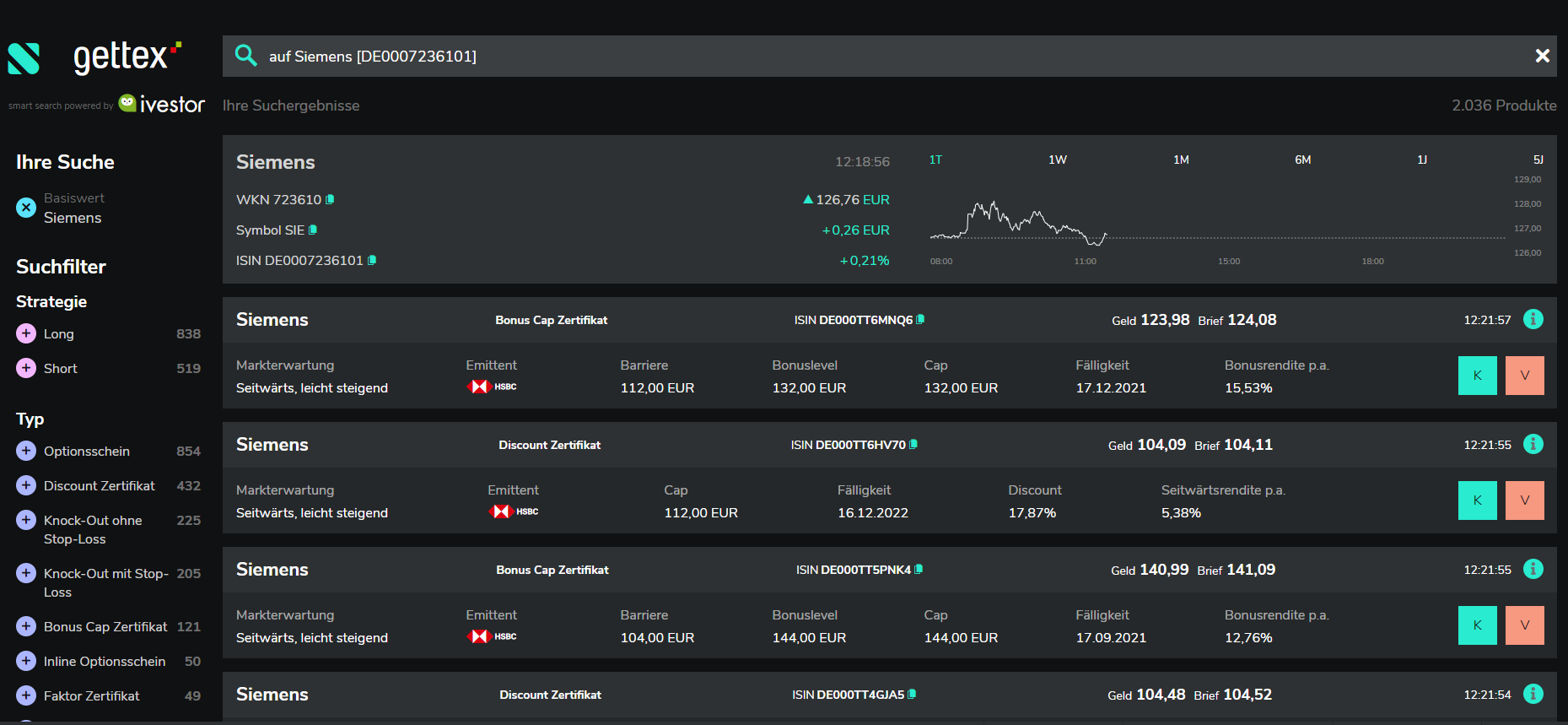Image resolution: width=1568 pixels, height=725 pixels.
Task: Add the Discount Zertifikat type filter
Action: tap(26, 485)
